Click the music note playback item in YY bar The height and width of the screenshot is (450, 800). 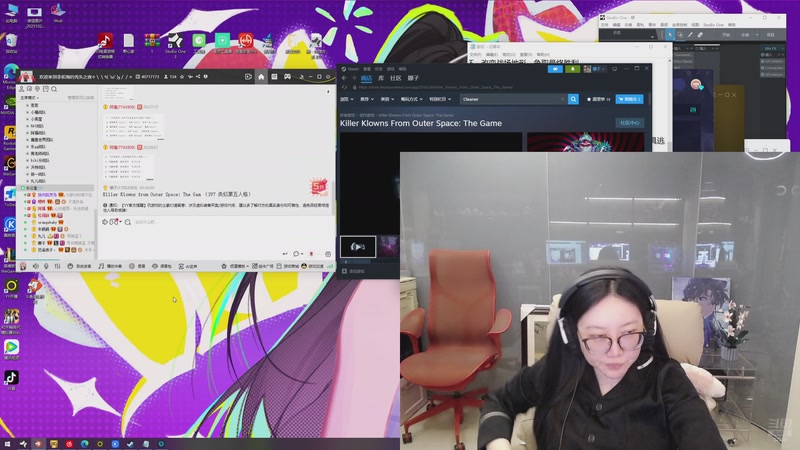pyautogui.click(x=110, y=266)
